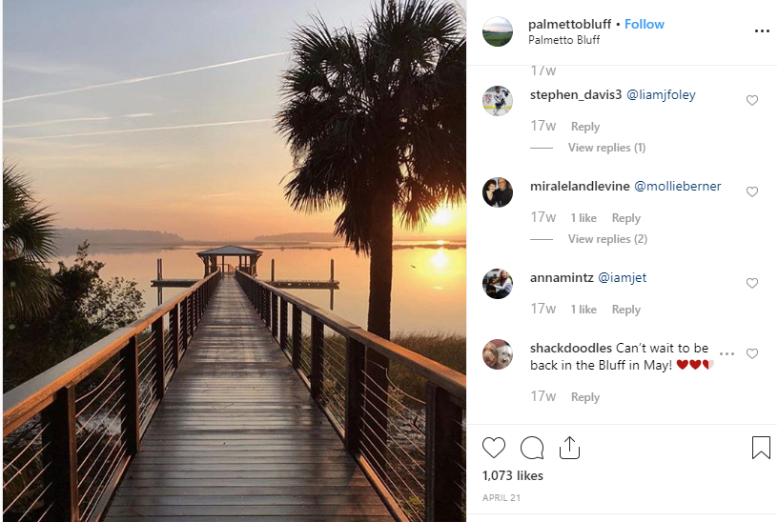777x522 pixels.
Task: Like the post with the heart icon
Action: pyautogui.click(x=493, y=448)
